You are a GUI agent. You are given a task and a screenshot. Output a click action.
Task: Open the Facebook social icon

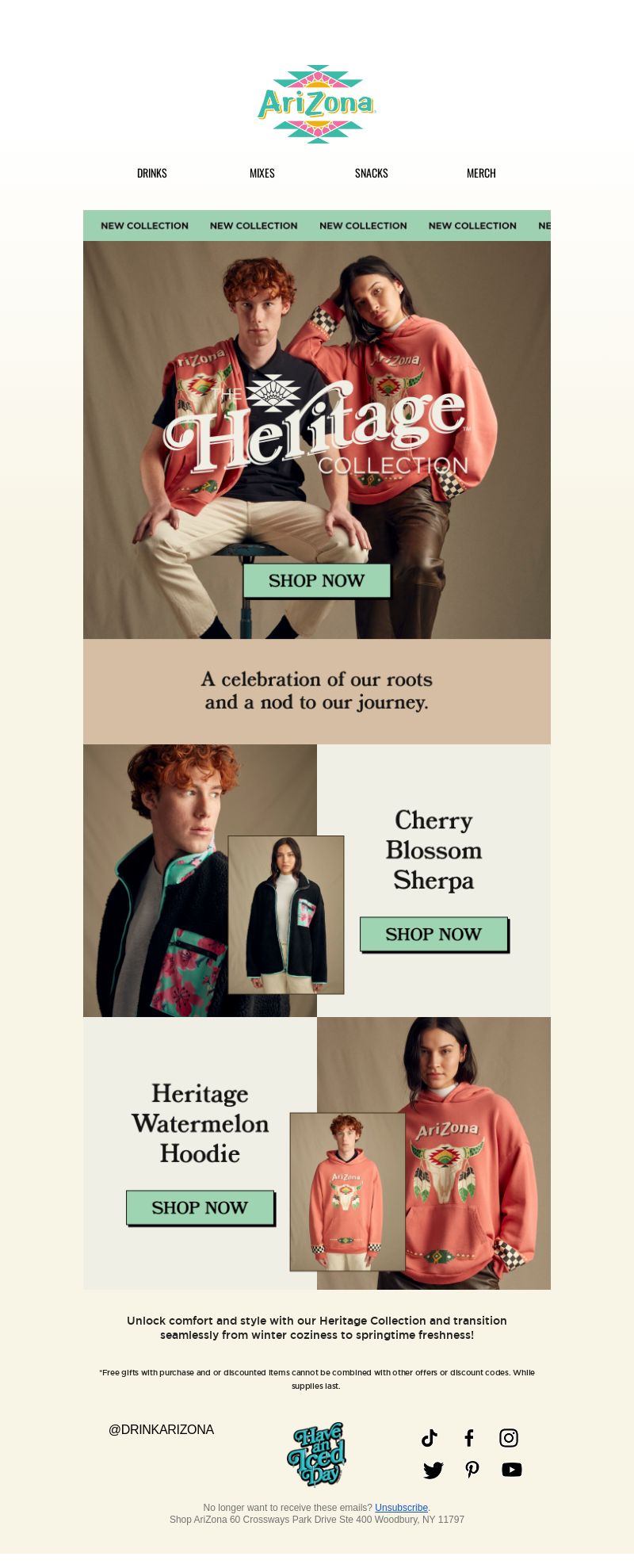pyautogui.click(x=469, y=1438)
